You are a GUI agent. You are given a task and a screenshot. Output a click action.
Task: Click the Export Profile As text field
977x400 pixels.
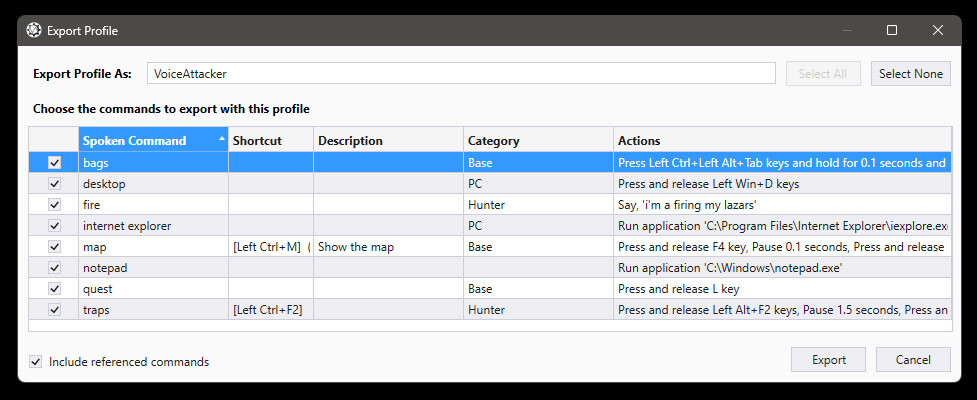click(460, 74)
